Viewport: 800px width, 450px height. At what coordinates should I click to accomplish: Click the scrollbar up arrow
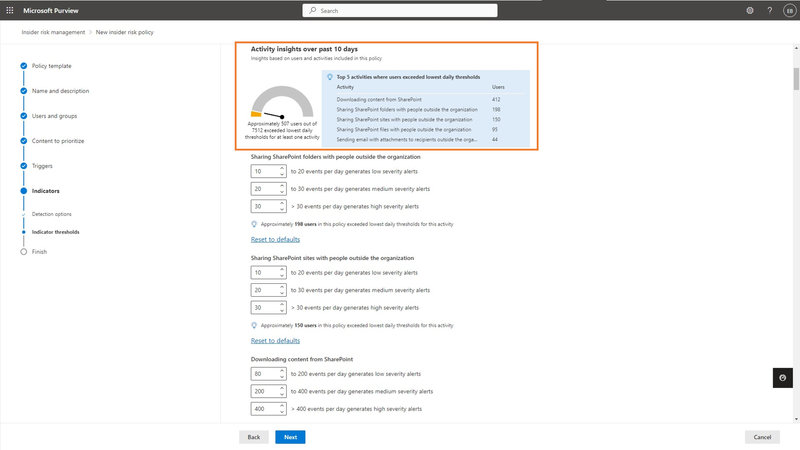click(796, 48)
